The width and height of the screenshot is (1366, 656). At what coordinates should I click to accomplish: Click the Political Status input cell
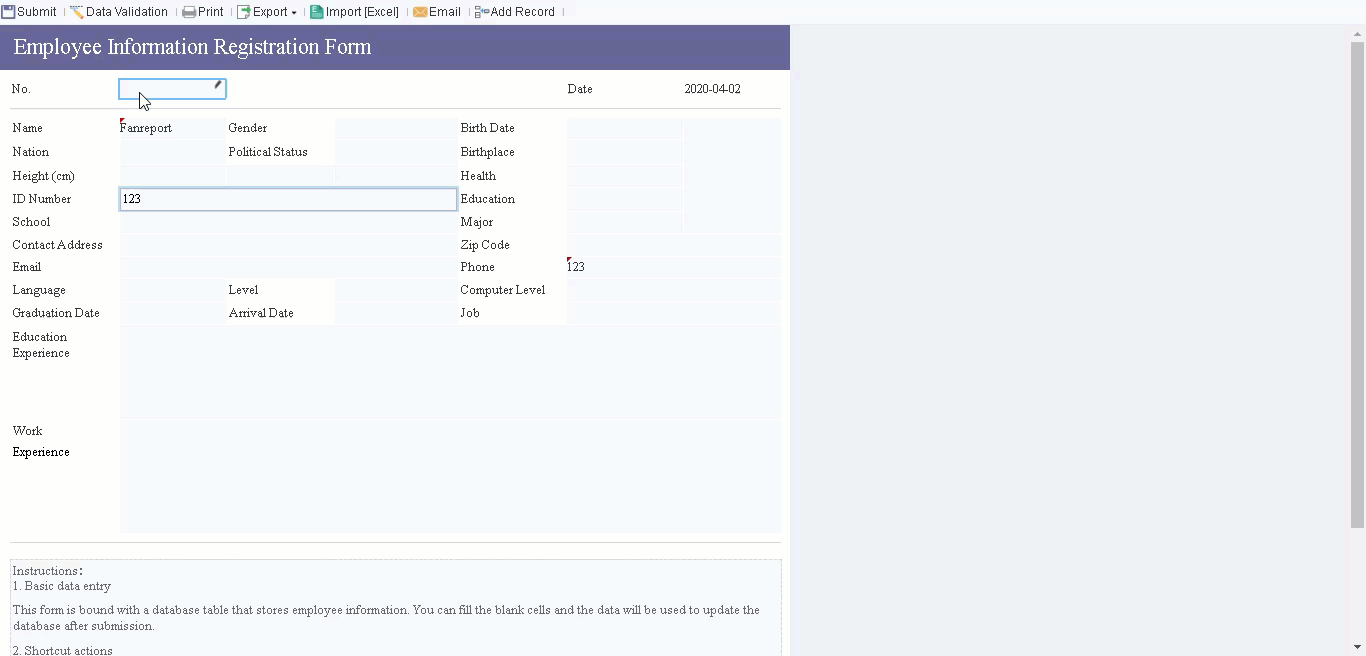[396, 152]
